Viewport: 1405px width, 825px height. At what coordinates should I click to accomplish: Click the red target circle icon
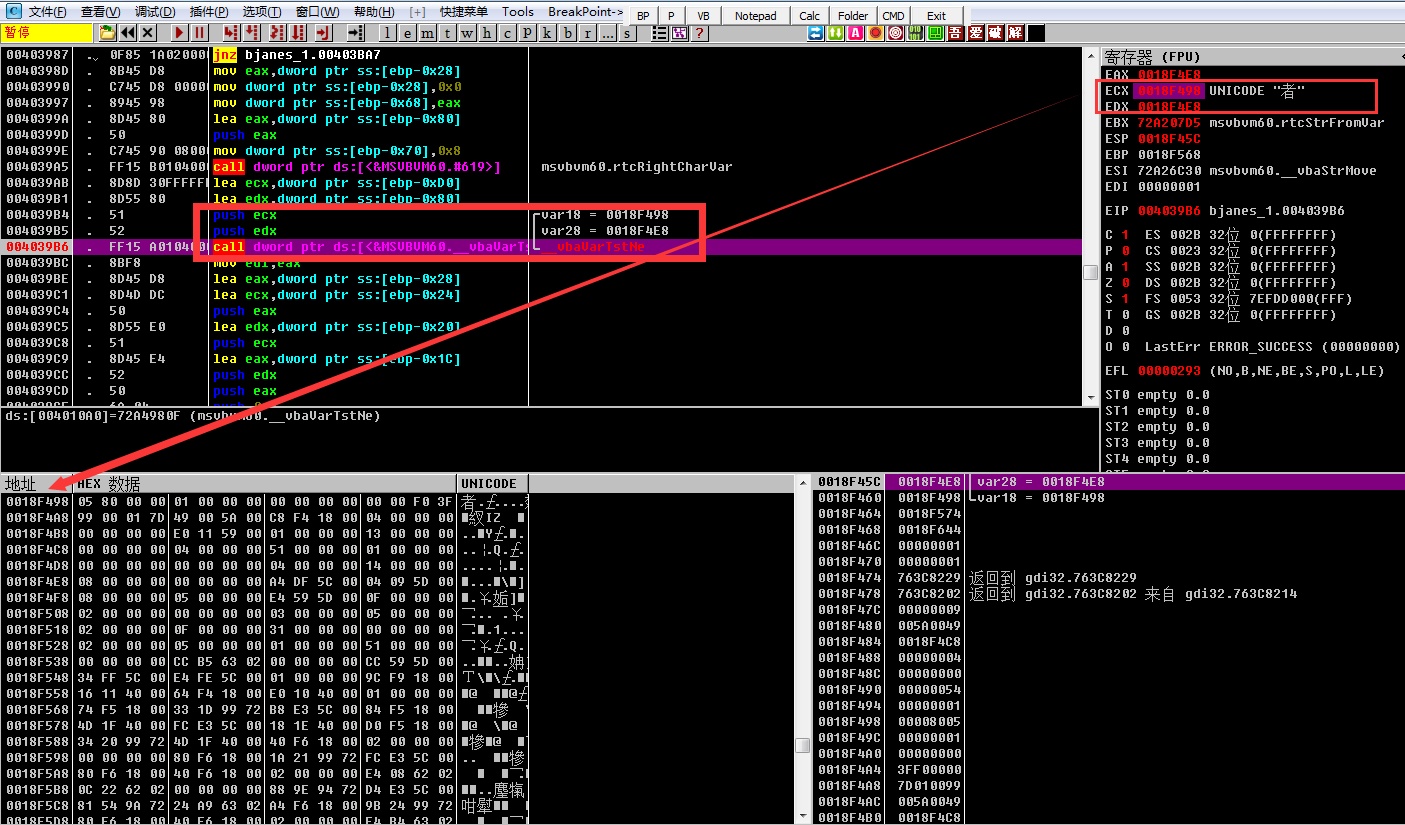coord(896,33)
